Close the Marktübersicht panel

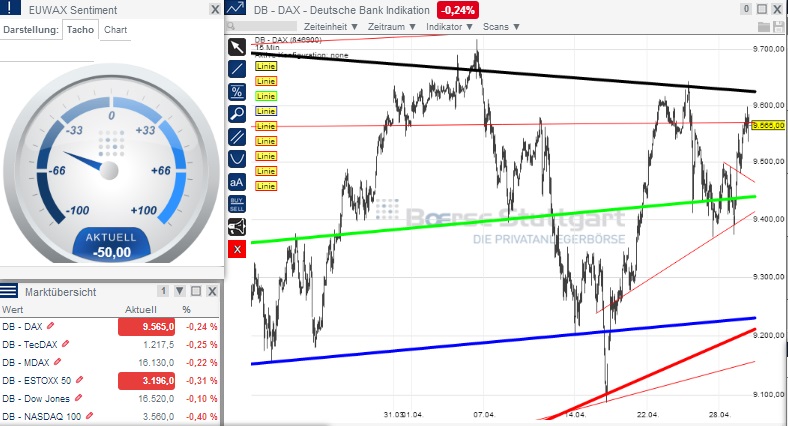tap(212, 291)
